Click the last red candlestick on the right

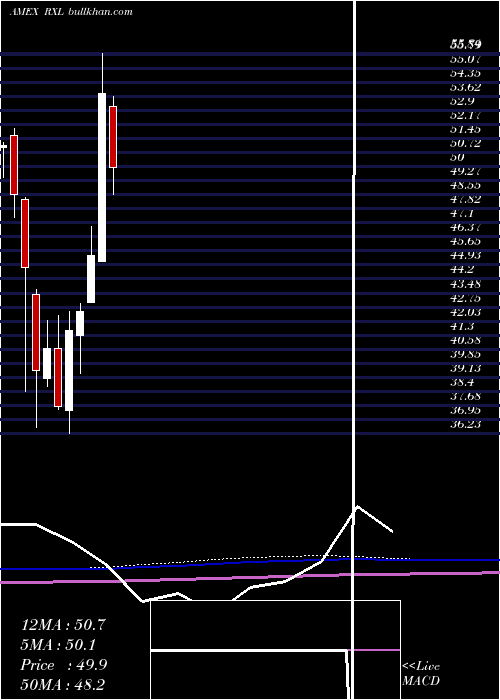pos(113,137)
